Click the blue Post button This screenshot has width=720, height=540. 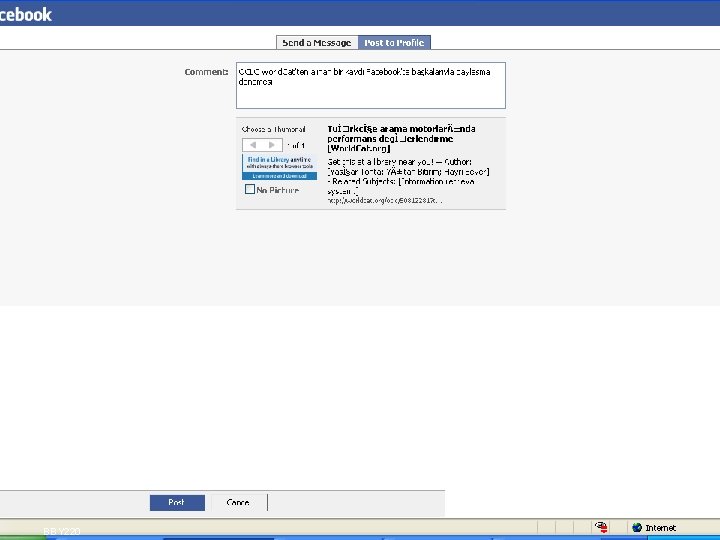coord(177,502)
